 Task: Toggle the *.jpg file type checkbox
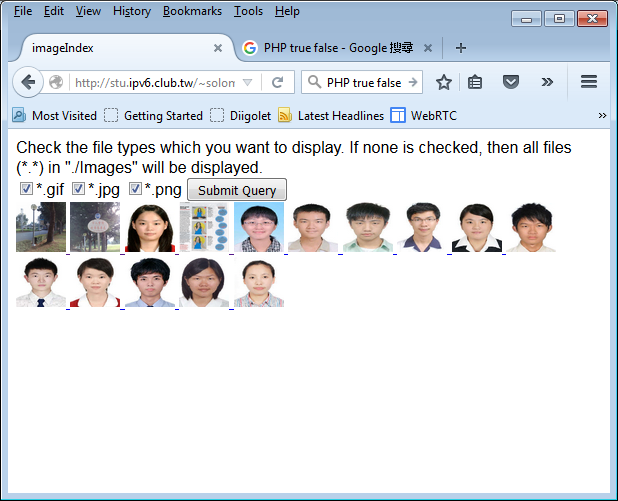tap(78, 189)
